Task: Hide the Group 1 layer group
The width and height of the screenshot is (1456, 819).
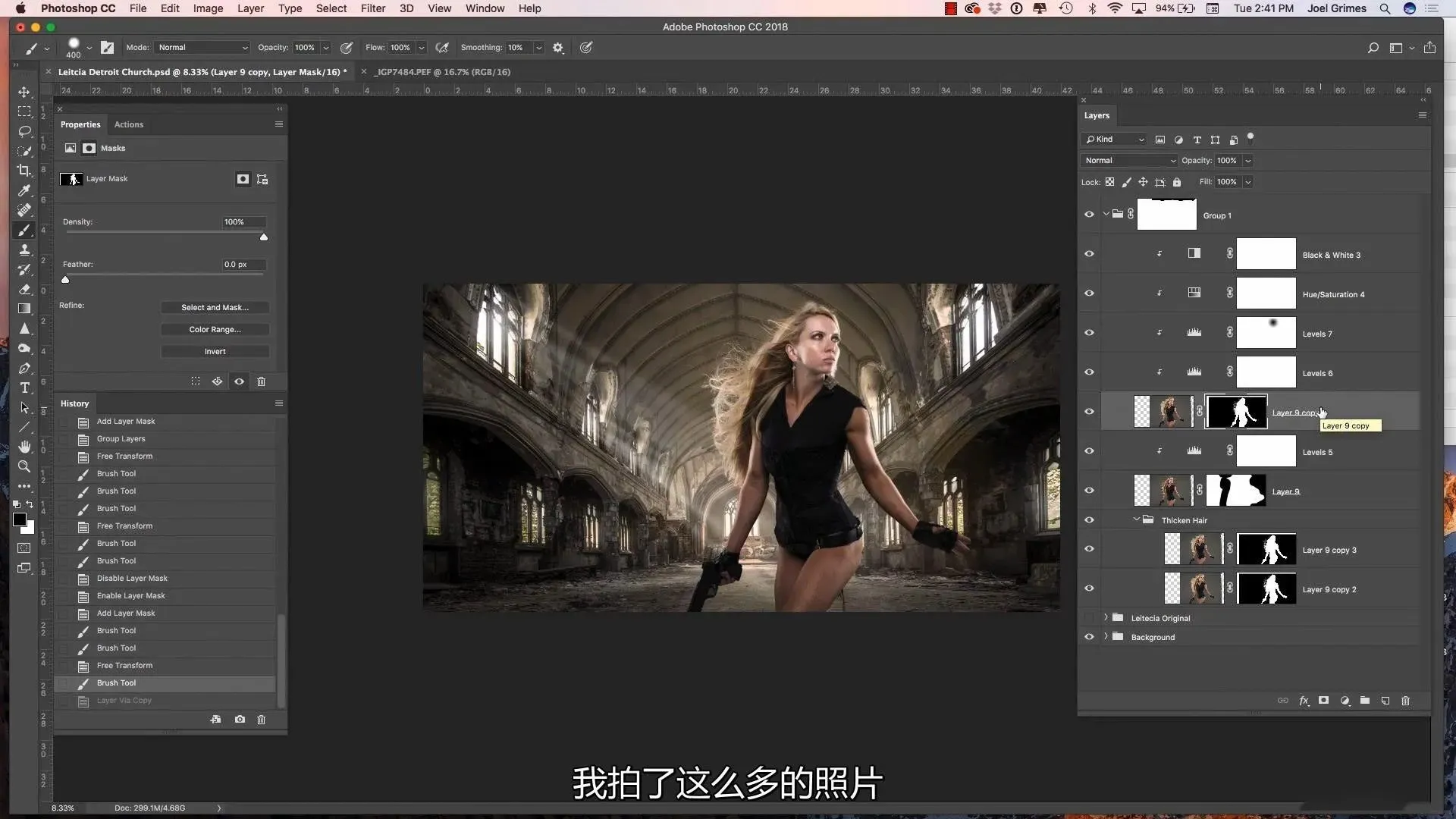Action: (x=1089, y=215)
